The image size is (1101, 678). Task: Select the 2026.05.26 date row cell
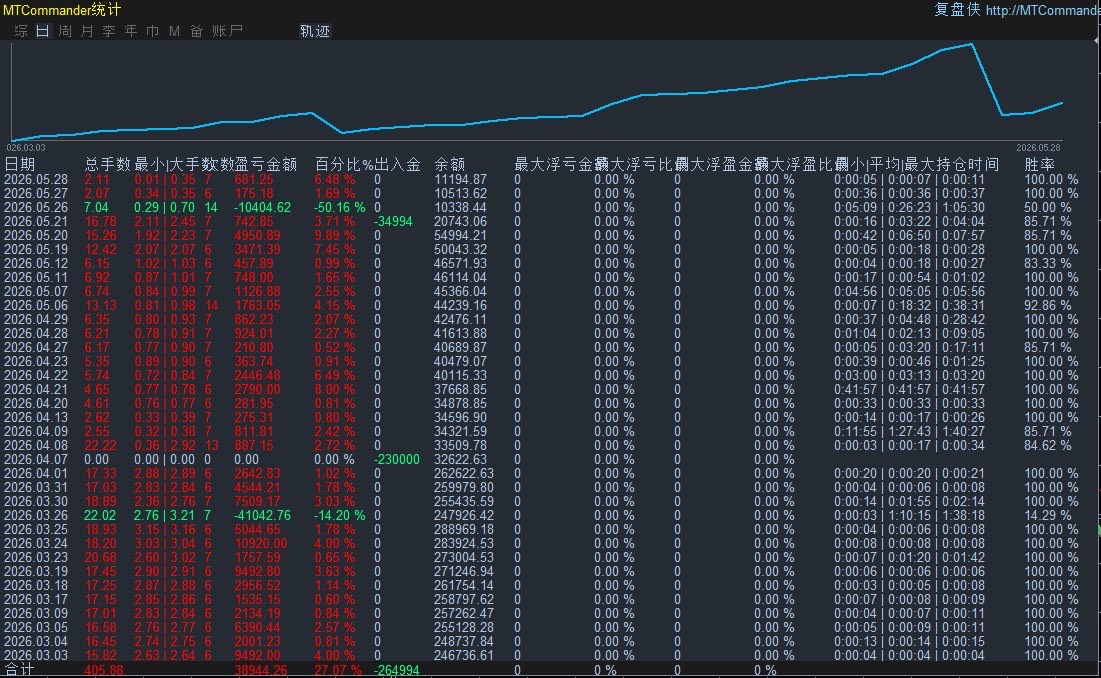pyautogui.click(x=36, y=207)
